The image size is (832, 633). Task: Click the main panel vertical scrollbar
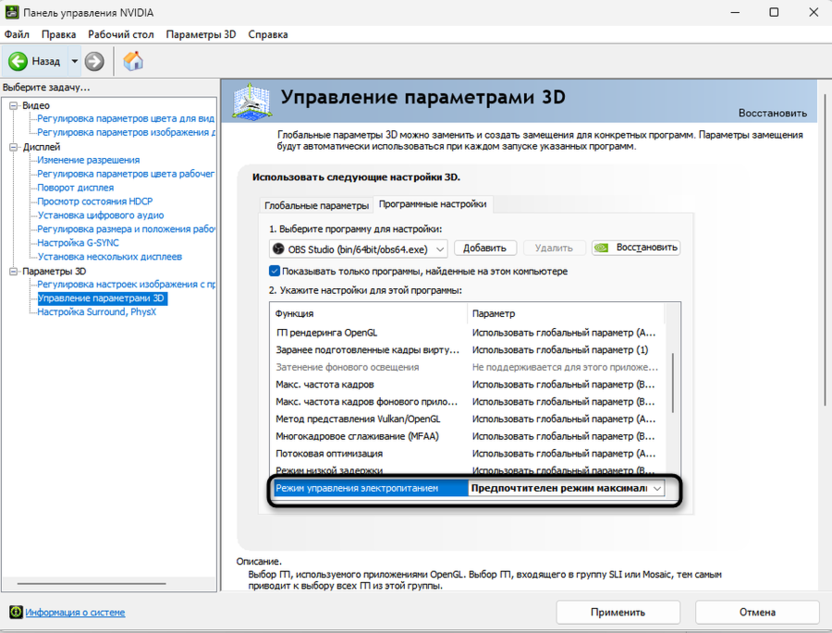pos(825,249)
